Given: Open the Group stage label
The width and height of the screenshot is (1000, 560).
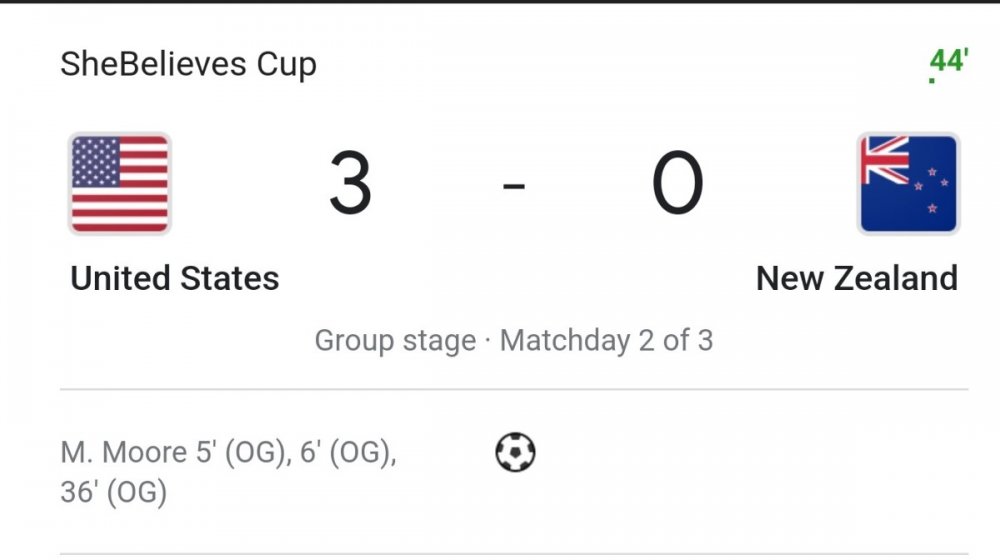Looking at the screenshot, I should [x=395, y=341].
